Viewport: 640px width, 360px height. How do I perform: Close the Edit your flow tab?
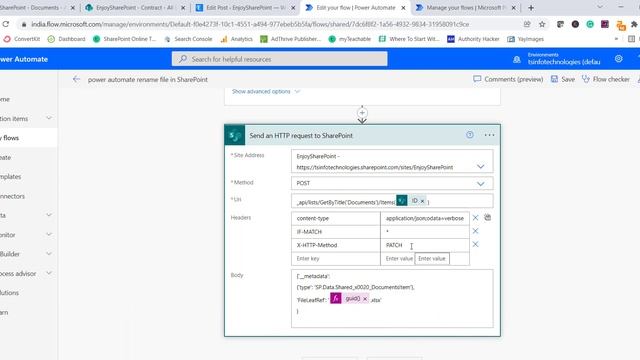[x=403, y=8]
